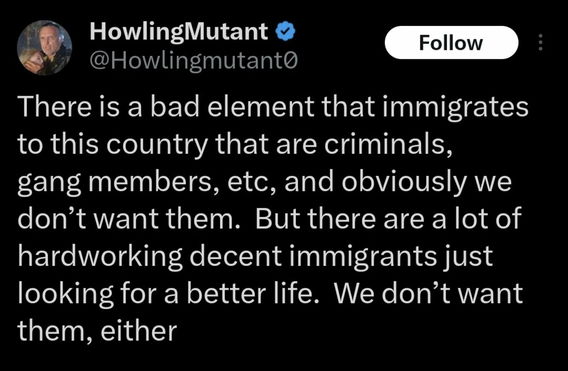Visit the @Howlingmutant0 handle link
The image size is (568, 371).
pyautogui.click(x=193, y=61)
